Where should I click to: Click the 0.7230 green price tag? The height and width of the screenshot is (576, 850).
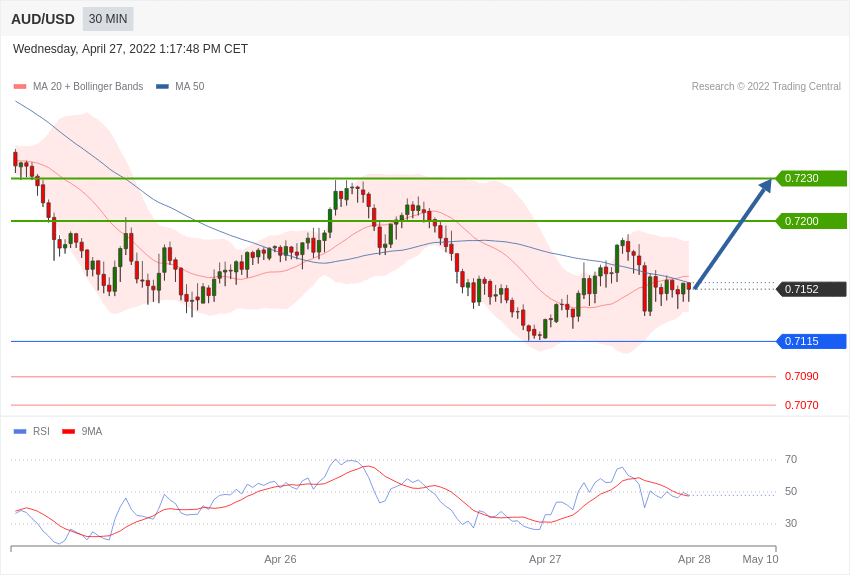pyautogui.click(x=810, y=178)
